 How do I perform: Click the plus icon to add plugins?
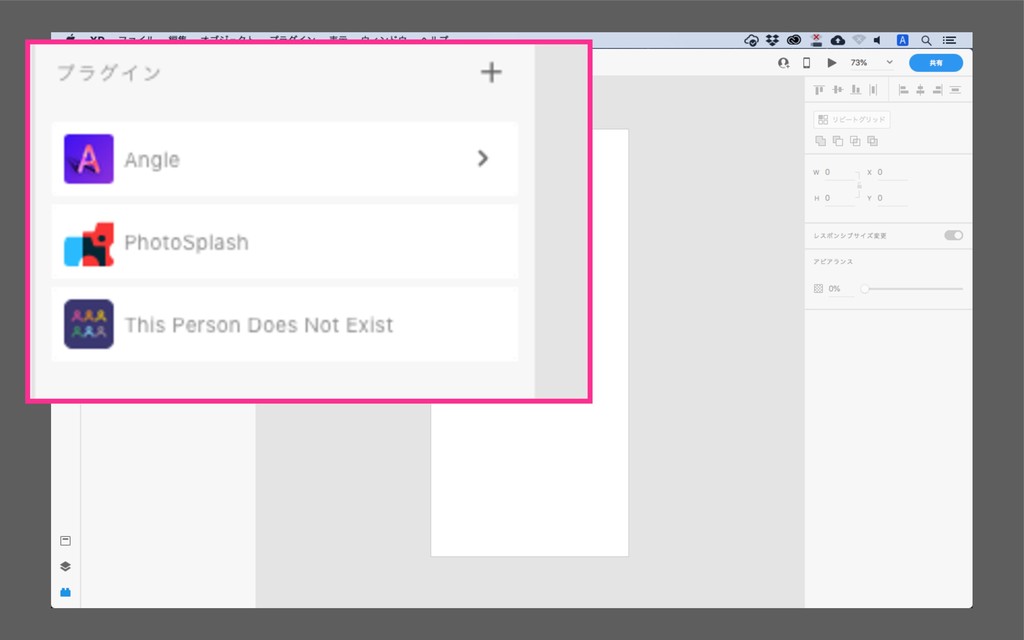(x=491, y=72)
